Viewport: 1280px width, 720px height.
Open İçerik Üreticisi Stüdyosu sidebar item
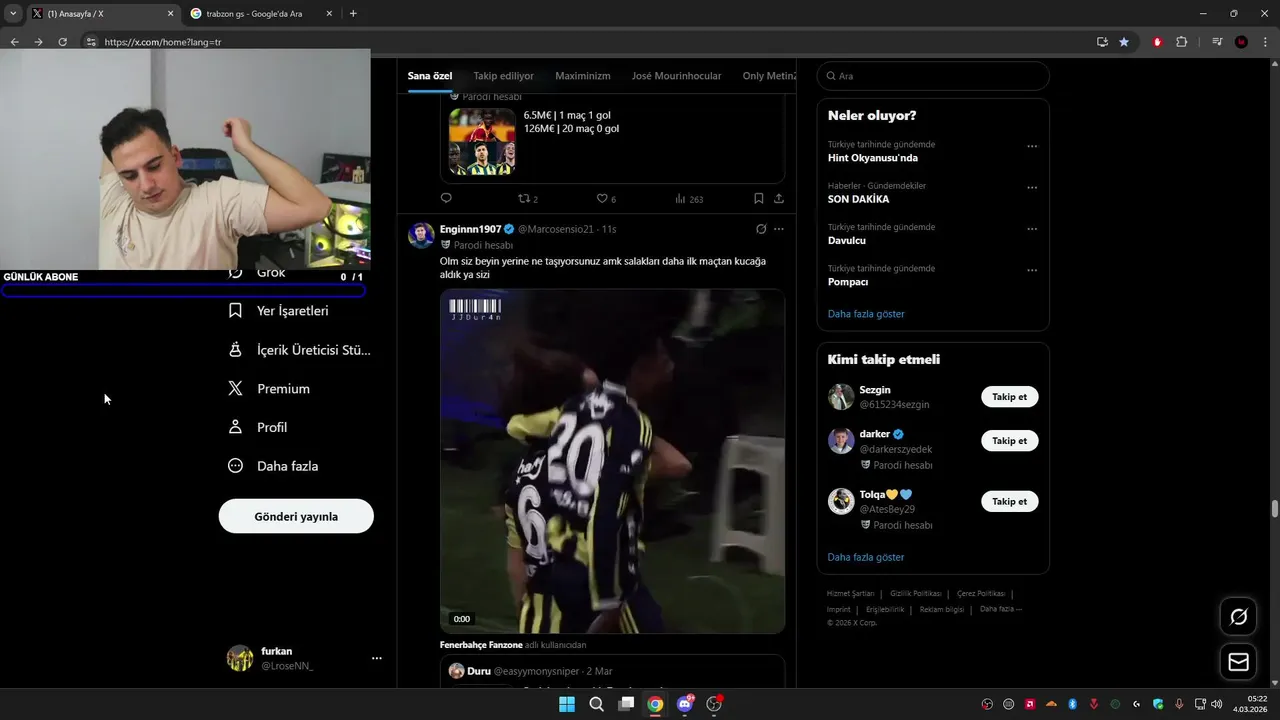pos(299,350)
